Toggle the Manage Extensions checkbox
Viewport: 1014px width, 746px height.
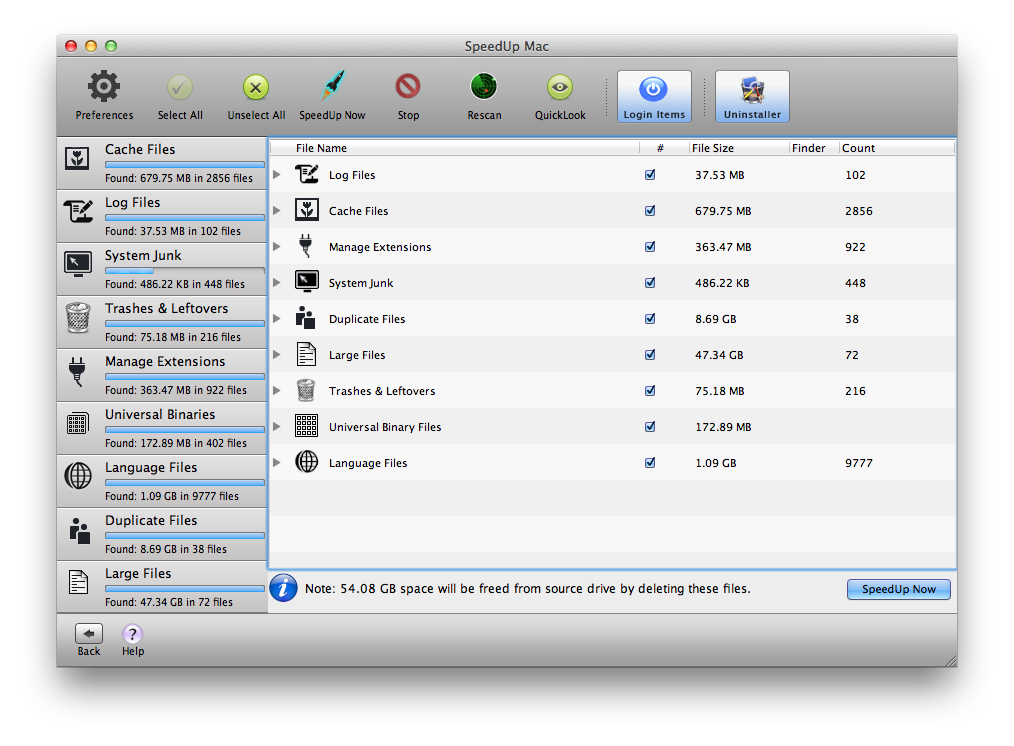tap(650, 246)
